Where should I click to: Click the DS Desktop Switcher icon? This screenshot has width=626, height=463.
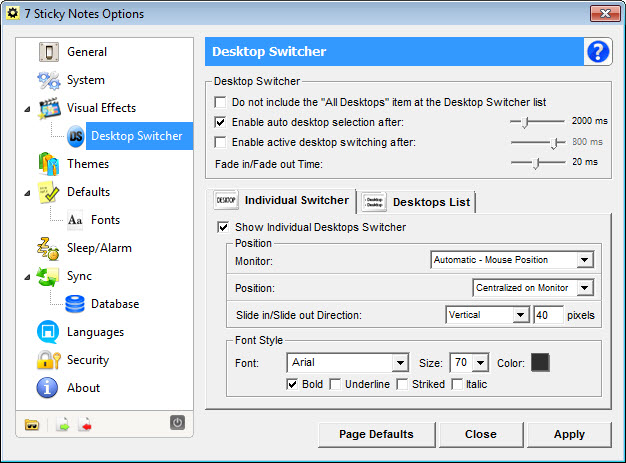point(75,136)
